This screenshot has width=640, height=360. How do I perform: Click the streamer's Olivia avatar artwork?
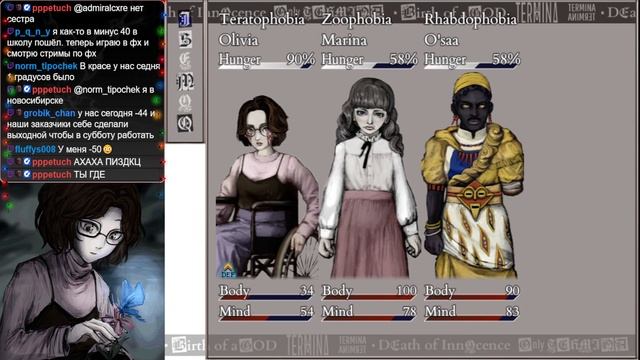82,271
